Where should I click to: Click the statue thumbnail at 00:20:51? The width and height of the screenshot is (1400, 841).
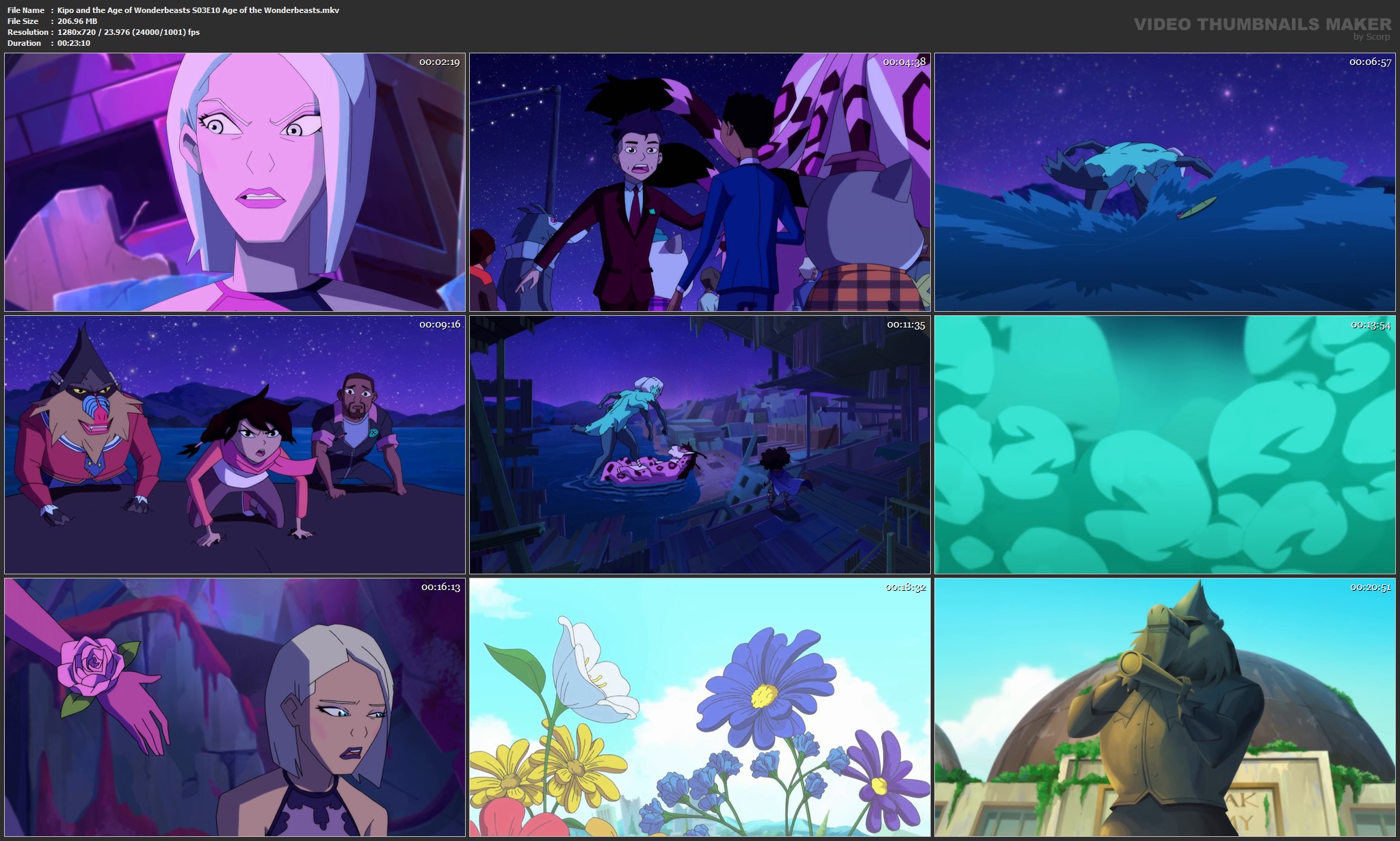coord(1165,708)
